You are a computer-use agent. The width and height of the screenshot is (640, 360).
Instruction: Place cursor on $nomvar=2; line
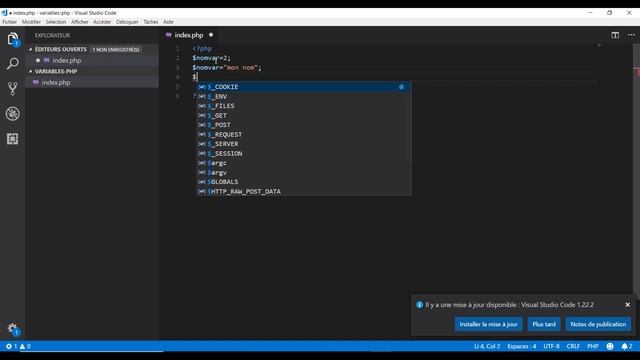[x=211, y=58]
